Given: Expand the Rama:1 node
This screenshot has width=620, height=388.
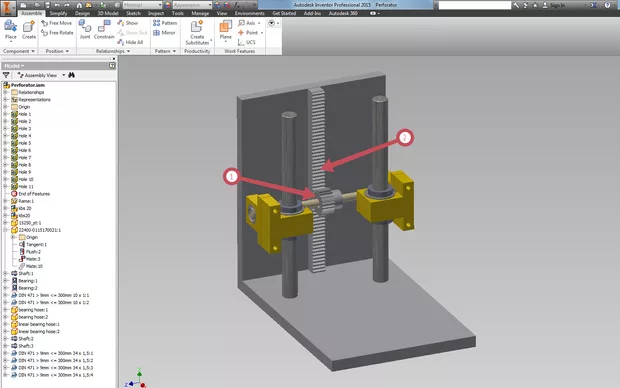Looking at the screenshot, I should (x=6, y=201).
